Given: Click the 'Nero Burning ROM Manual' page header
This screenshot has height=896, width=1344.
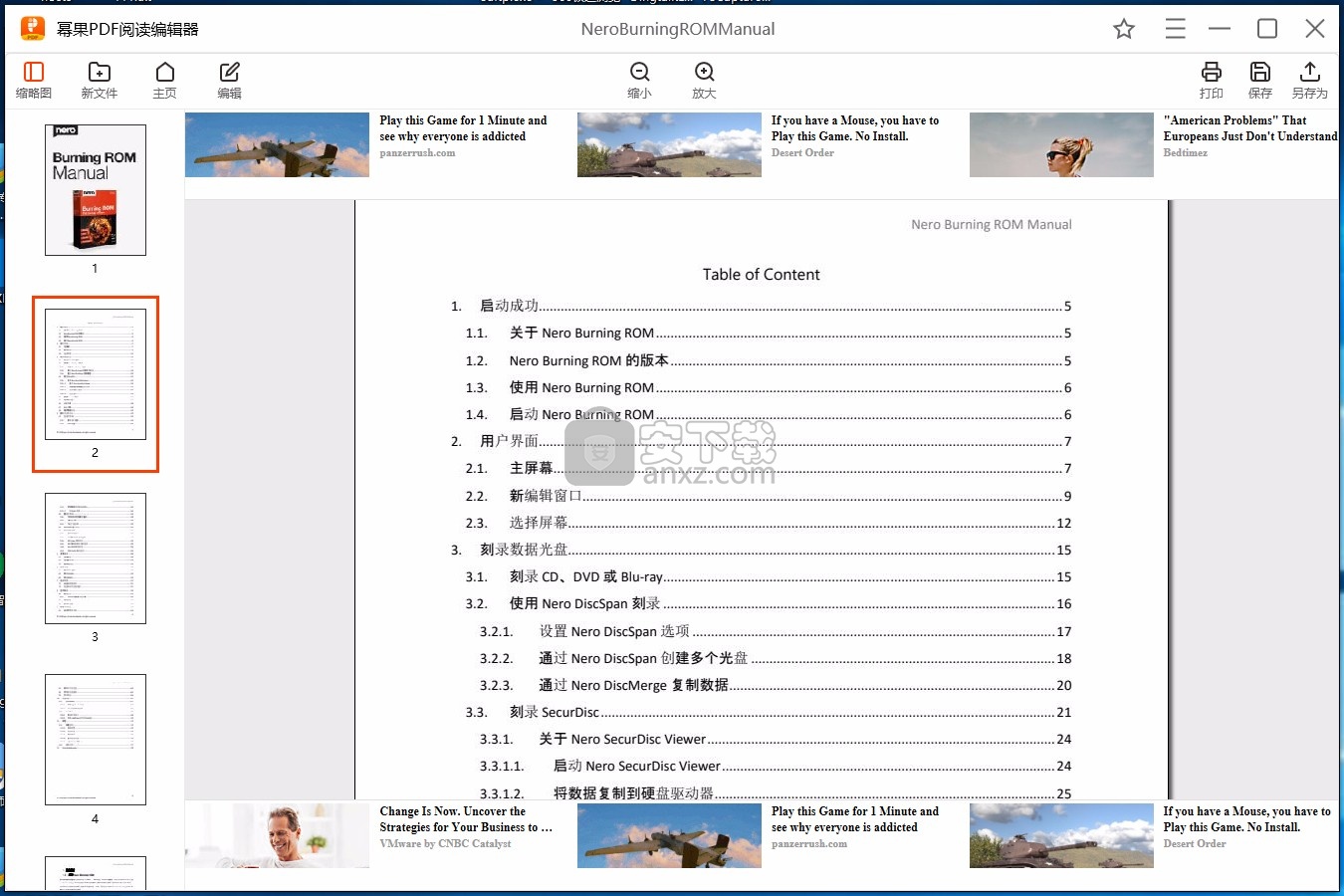Looking at the screenshot, I should [x=992, y=225].
